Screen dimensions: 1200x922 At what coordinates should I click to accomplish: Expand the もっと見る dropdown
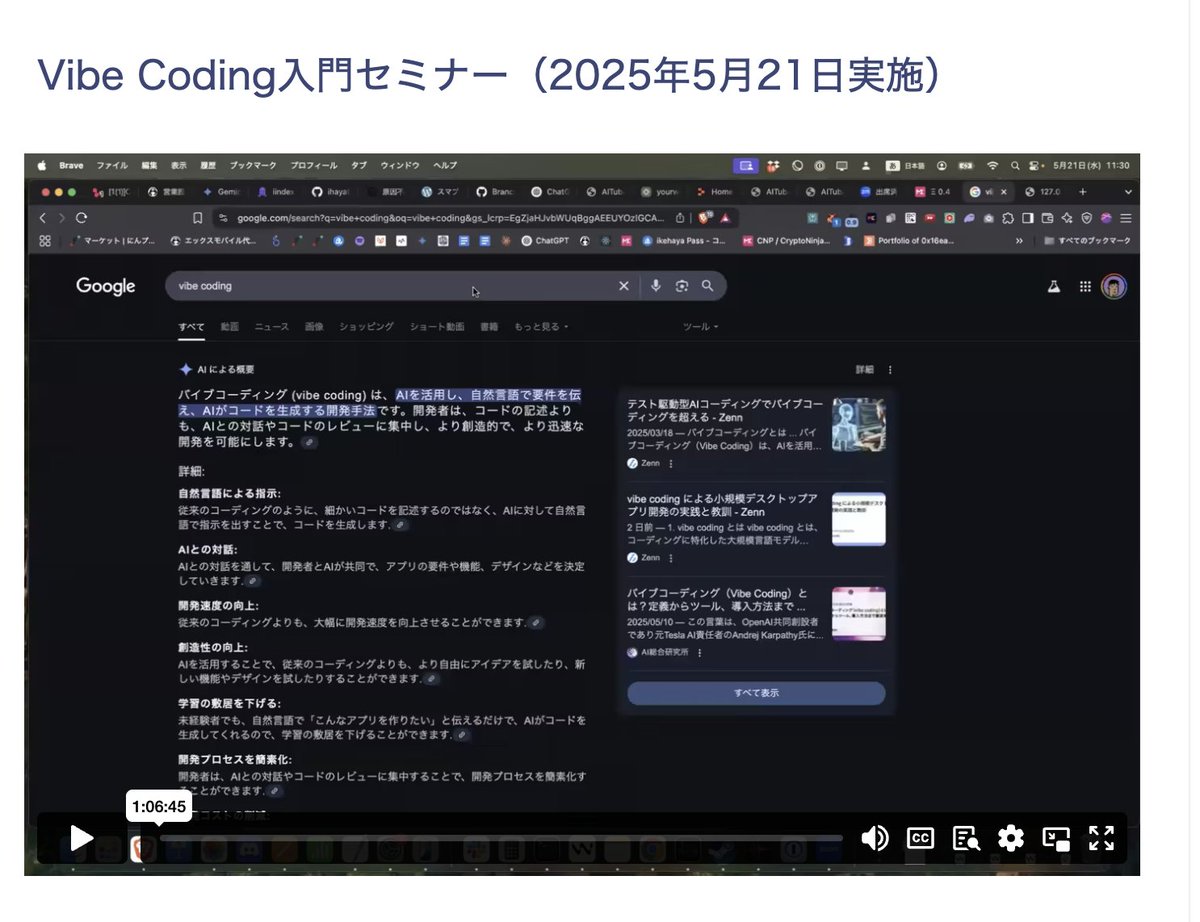(x=541, y=327)
